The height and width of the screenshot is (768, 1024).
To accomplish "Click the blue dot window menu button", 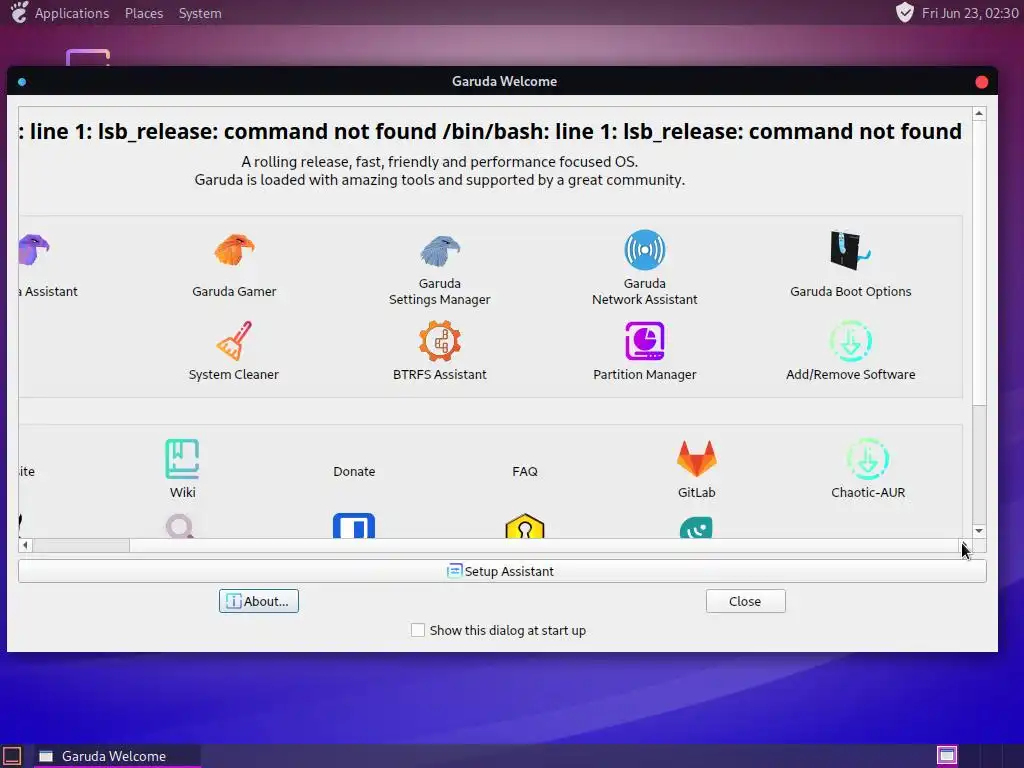I will (22, 82).
